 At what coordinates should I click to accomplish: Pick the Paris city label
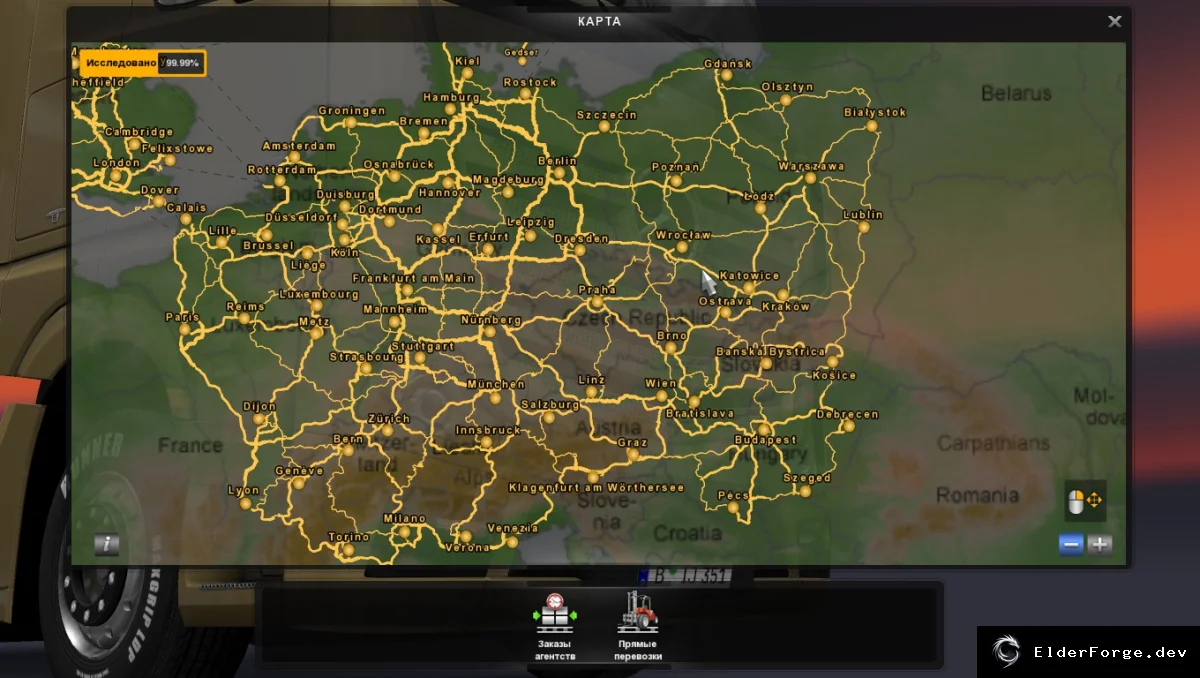tap(182, 317)
